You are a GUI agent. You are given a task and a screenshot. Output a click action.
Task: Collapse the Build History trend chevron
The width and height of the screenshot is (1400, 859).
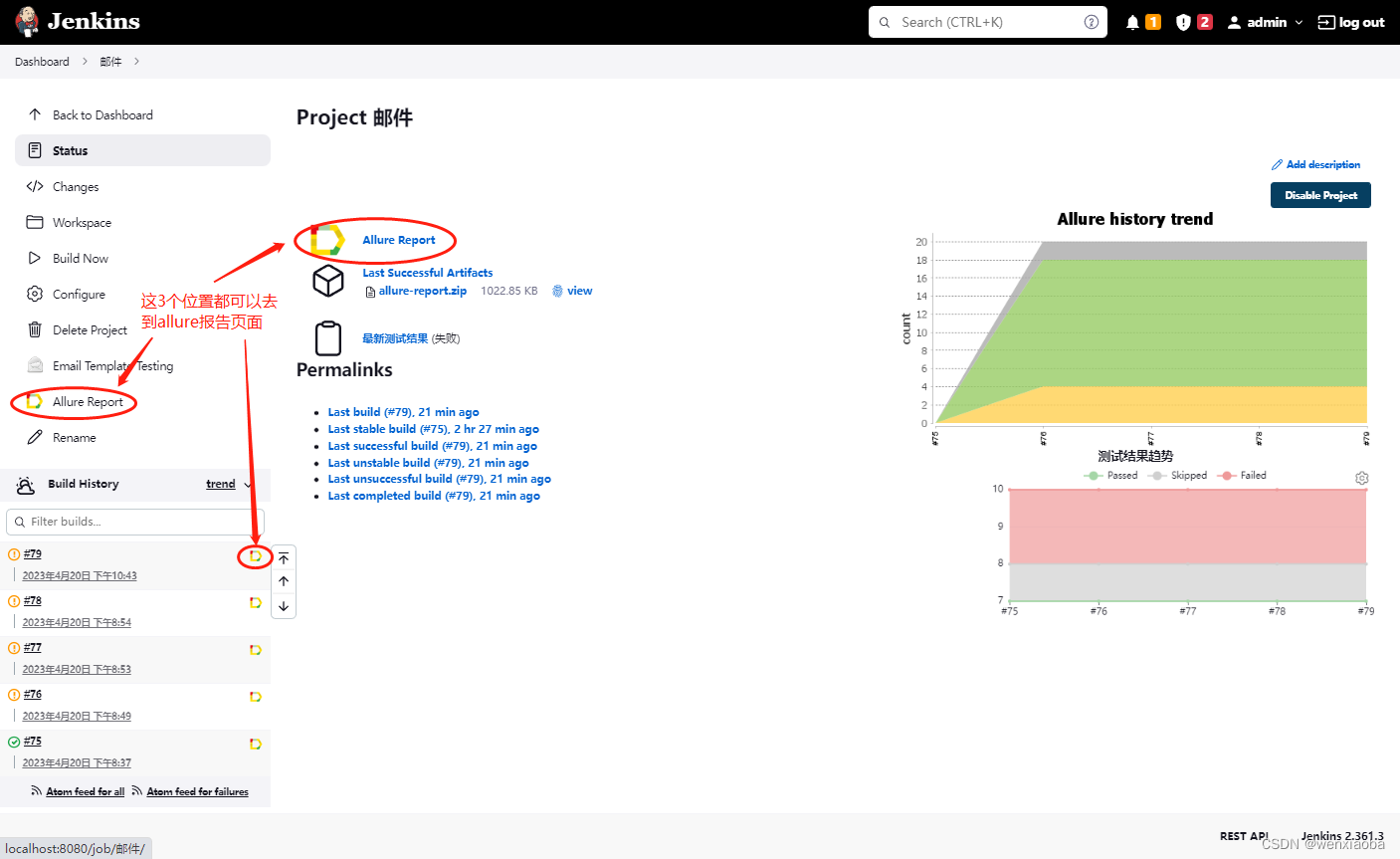(248, 485)
